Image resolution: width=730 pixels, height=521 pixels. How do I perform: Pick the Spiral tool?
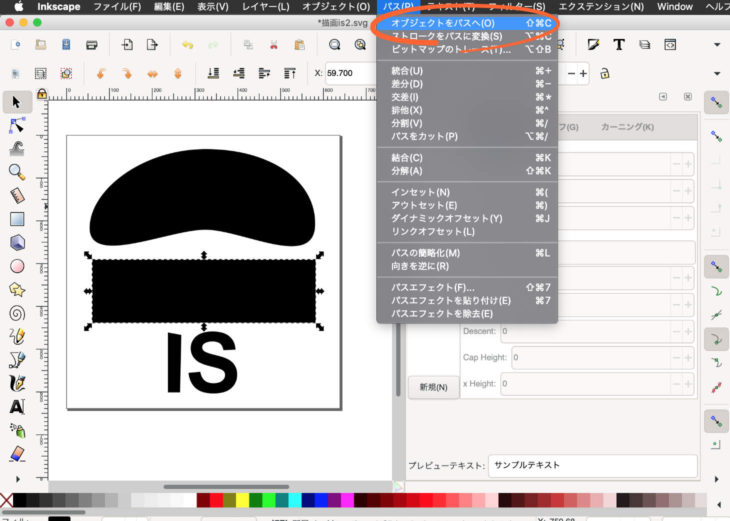click(17, 313)
